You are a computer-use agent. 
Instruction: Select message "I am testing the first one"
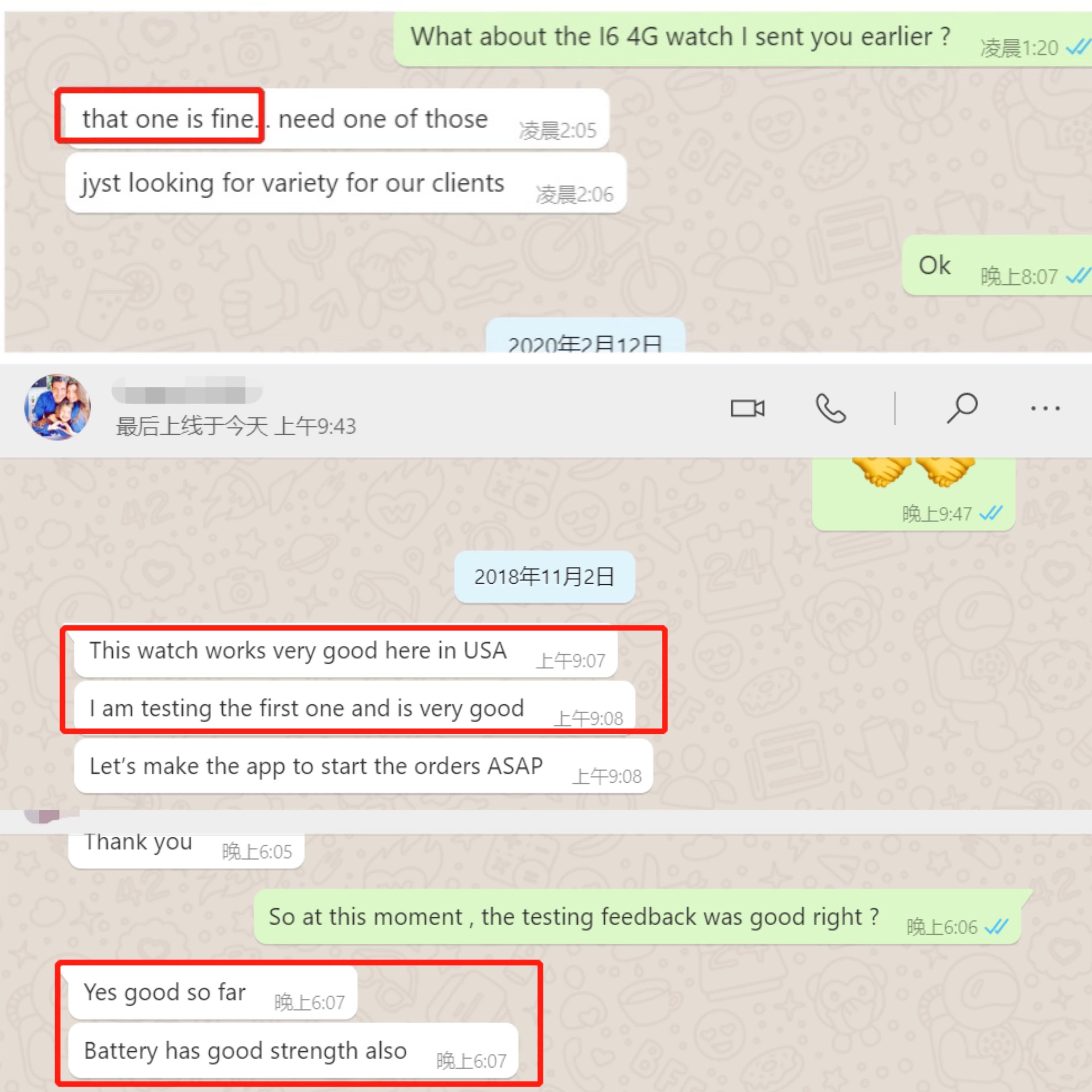coord(354,709)
